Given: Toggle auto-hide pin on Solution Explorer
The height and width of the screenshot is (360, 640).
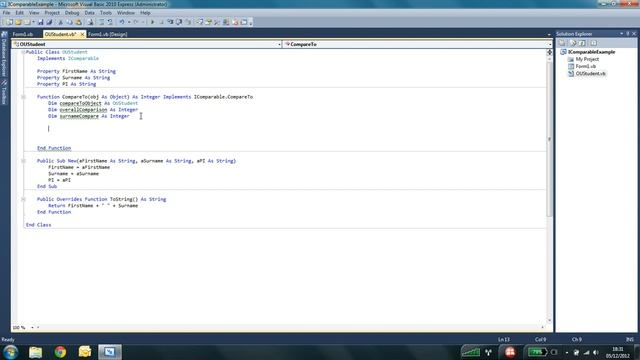Looking at the screenshot, I should [x=628, y=34].
